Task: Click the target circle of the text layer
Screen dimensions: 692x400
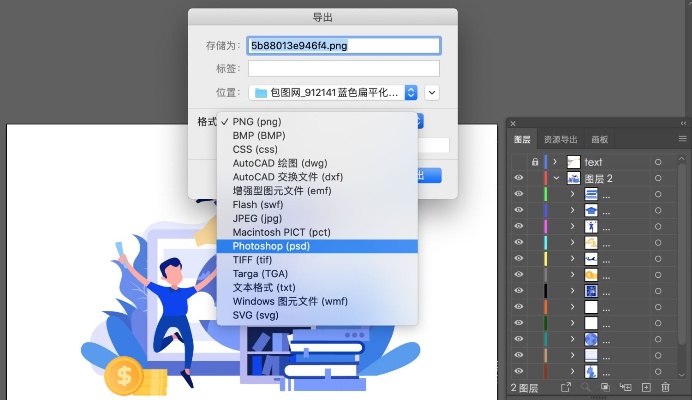Action: coord(658,162)
